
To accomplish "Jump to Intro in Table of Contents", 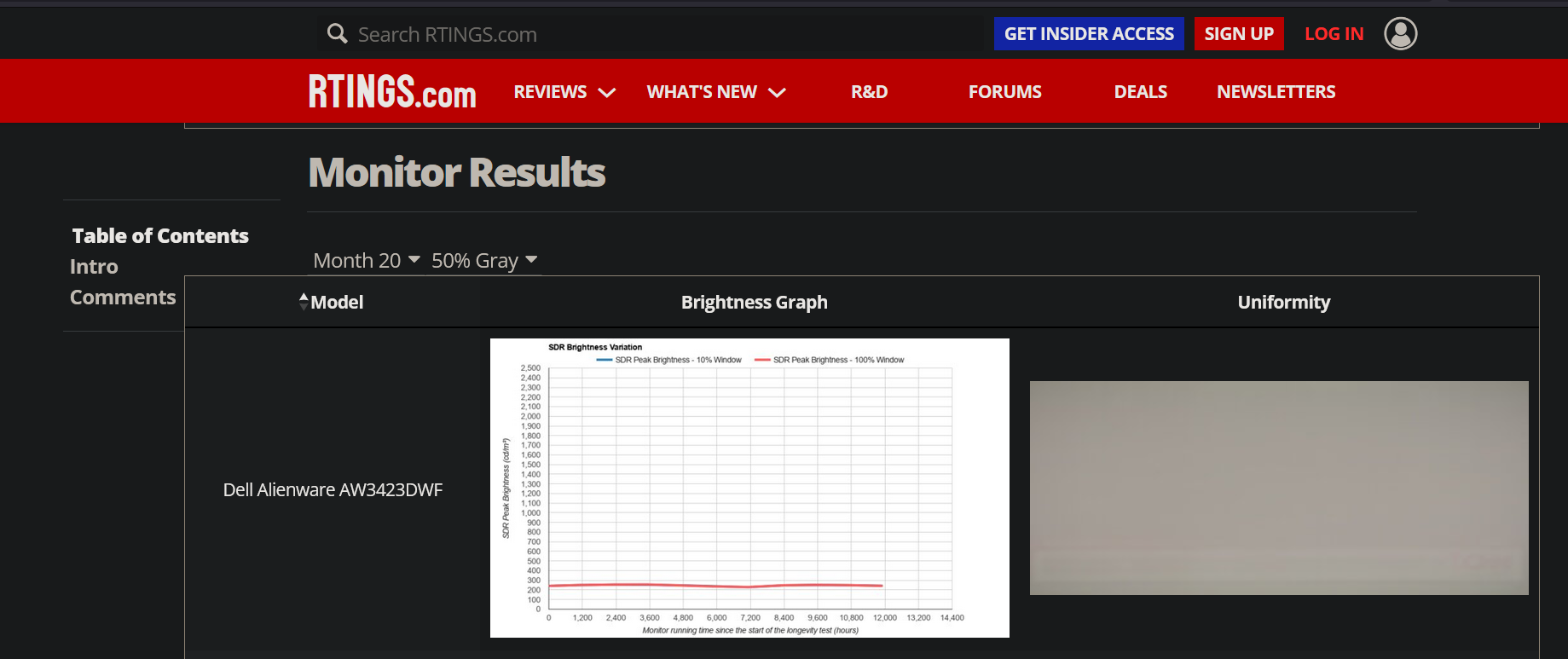I will pos(94,267).
